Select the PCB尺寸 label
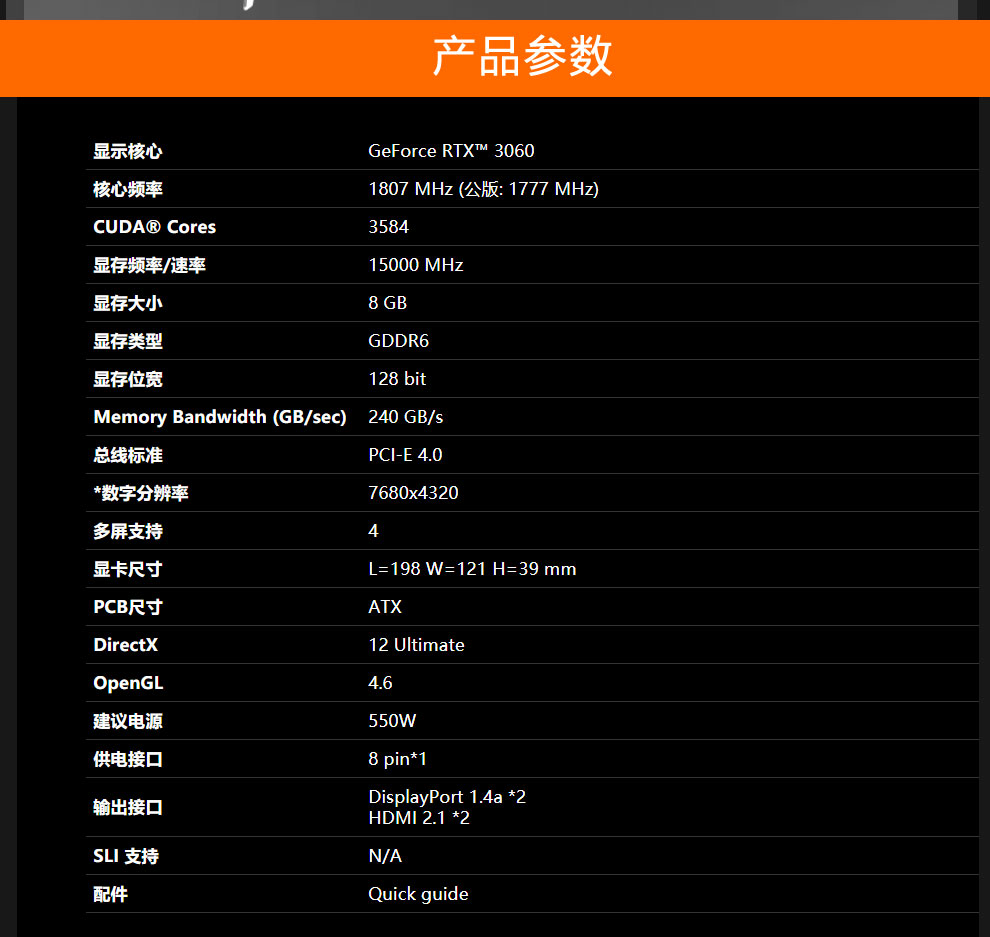 pos(128,607)
